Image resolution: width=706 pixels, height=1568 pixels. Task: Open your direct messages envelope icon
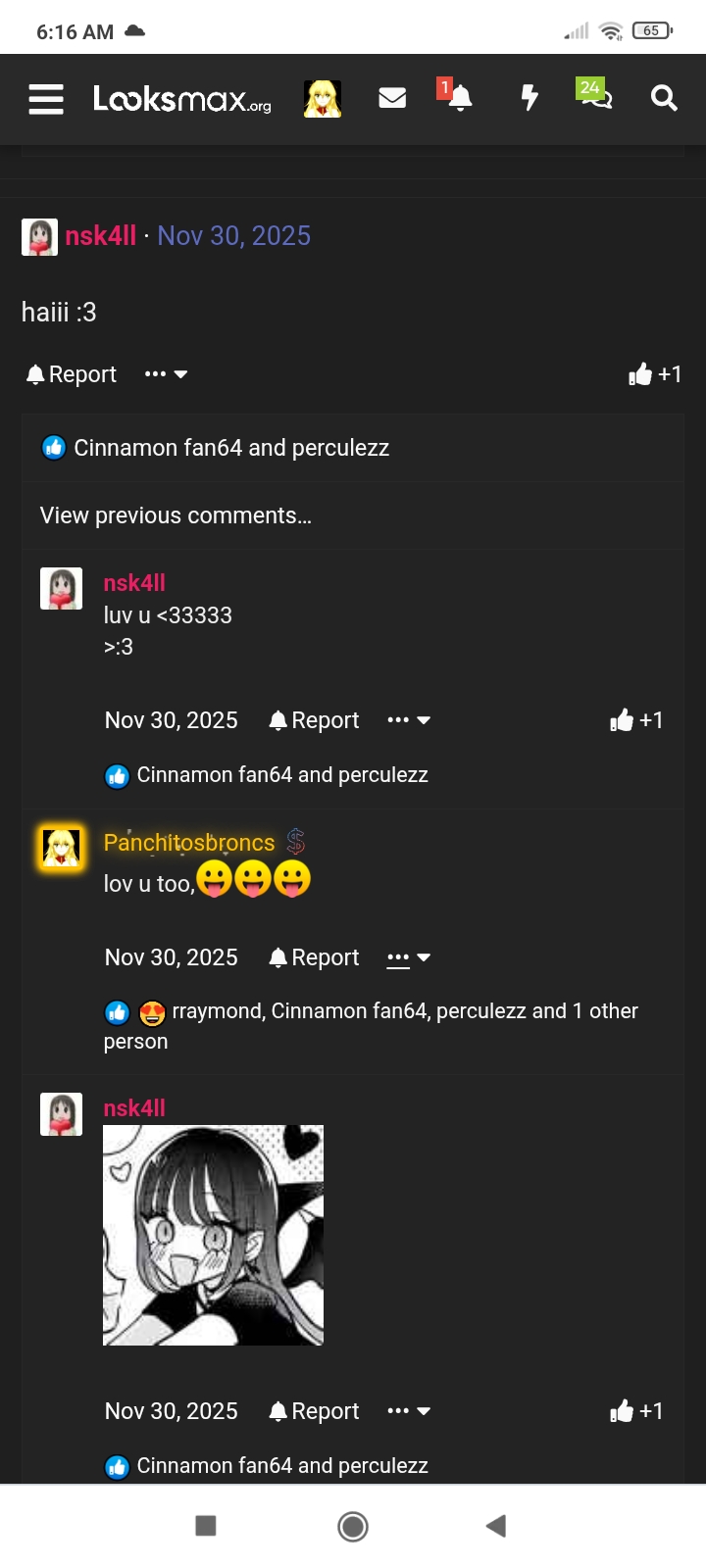pos(392,98)
